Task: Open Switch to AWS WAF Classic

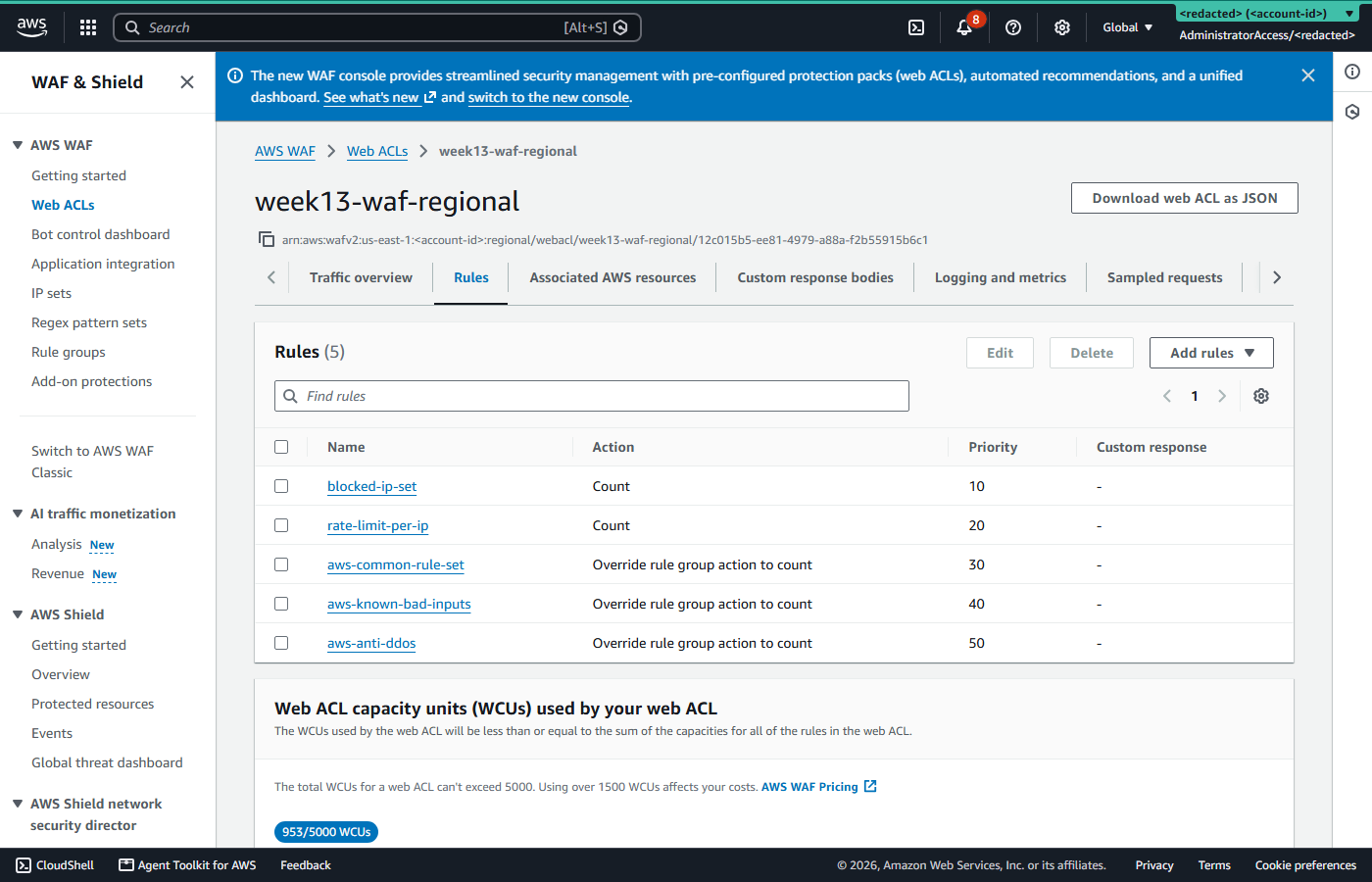Action: [x=92, y=462]
